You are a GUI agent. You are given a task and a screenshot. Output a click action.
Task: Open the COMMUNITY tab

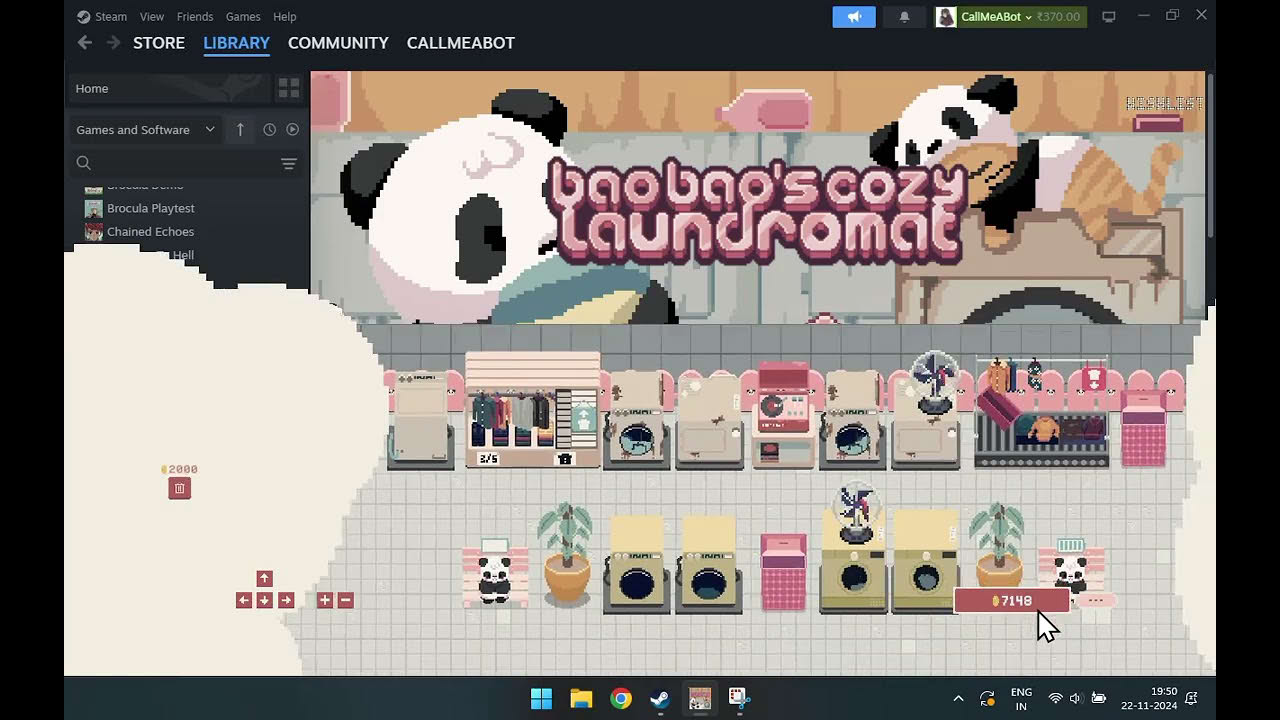click(338, 43)
